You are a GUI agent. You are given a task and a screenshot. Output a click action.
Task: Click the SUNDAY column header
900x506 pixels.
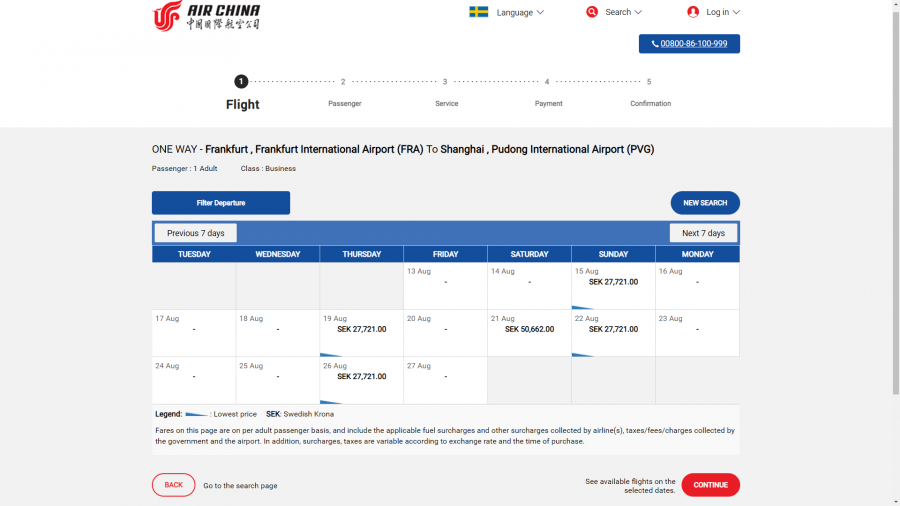point(613,254)
